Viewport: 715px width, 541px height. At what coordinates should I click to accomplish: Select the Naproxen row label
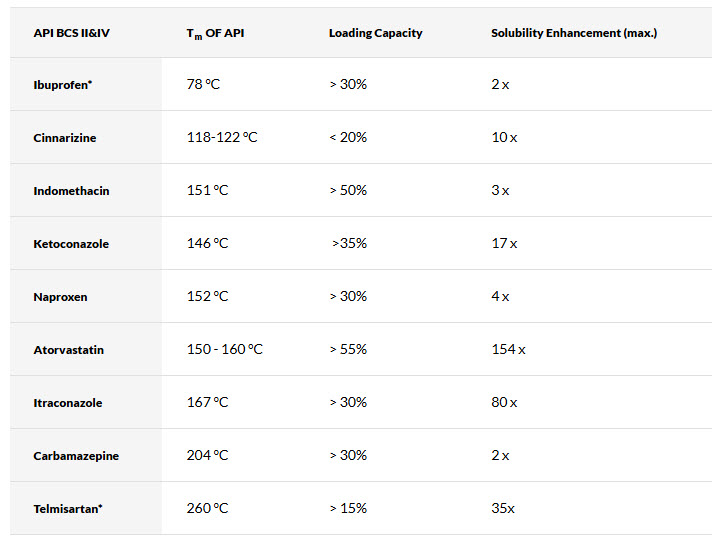coord(60,297)
